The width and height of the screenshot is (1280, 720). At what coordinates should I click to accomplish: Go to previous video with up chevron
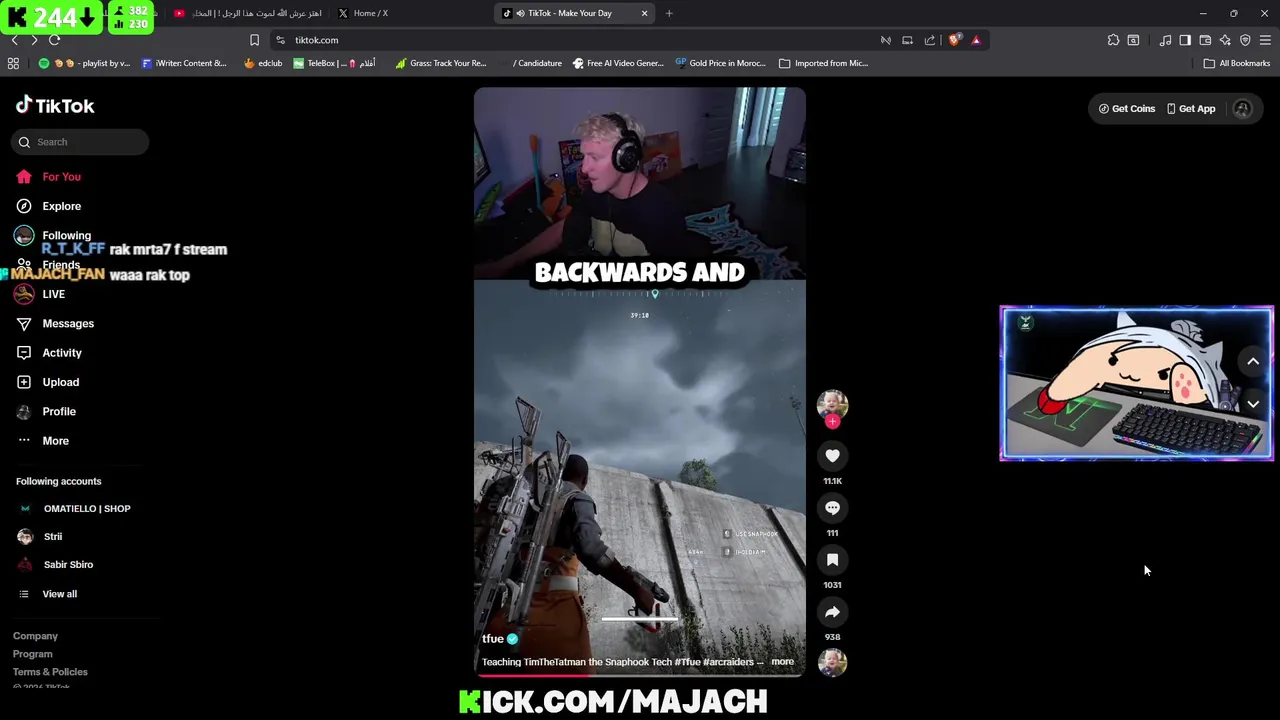[x=1253, y=362]
